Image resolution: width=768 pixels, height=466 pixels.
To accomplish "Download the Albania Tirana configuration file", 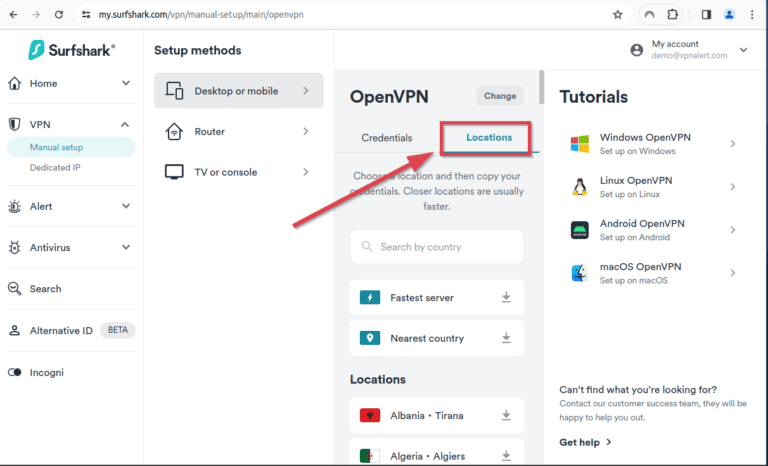I will click(x=506, y=416).
